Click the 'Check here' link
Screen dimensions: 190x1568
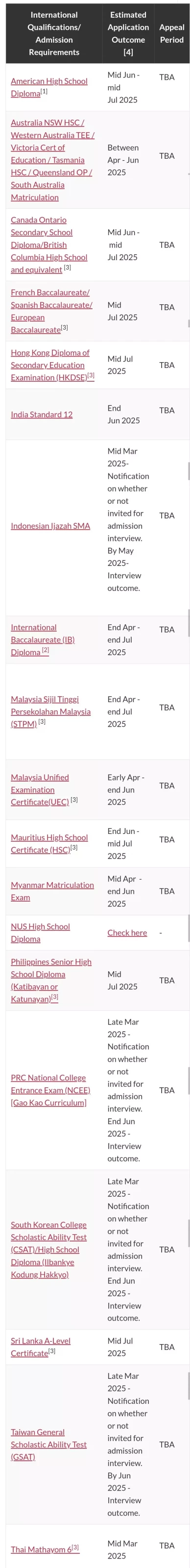127,932
